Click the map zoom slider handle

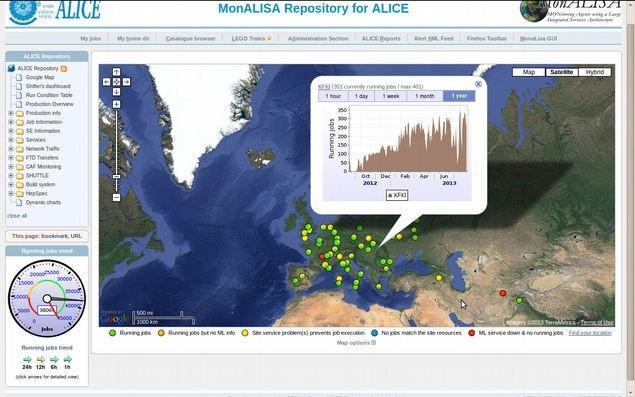pos(116,177)
